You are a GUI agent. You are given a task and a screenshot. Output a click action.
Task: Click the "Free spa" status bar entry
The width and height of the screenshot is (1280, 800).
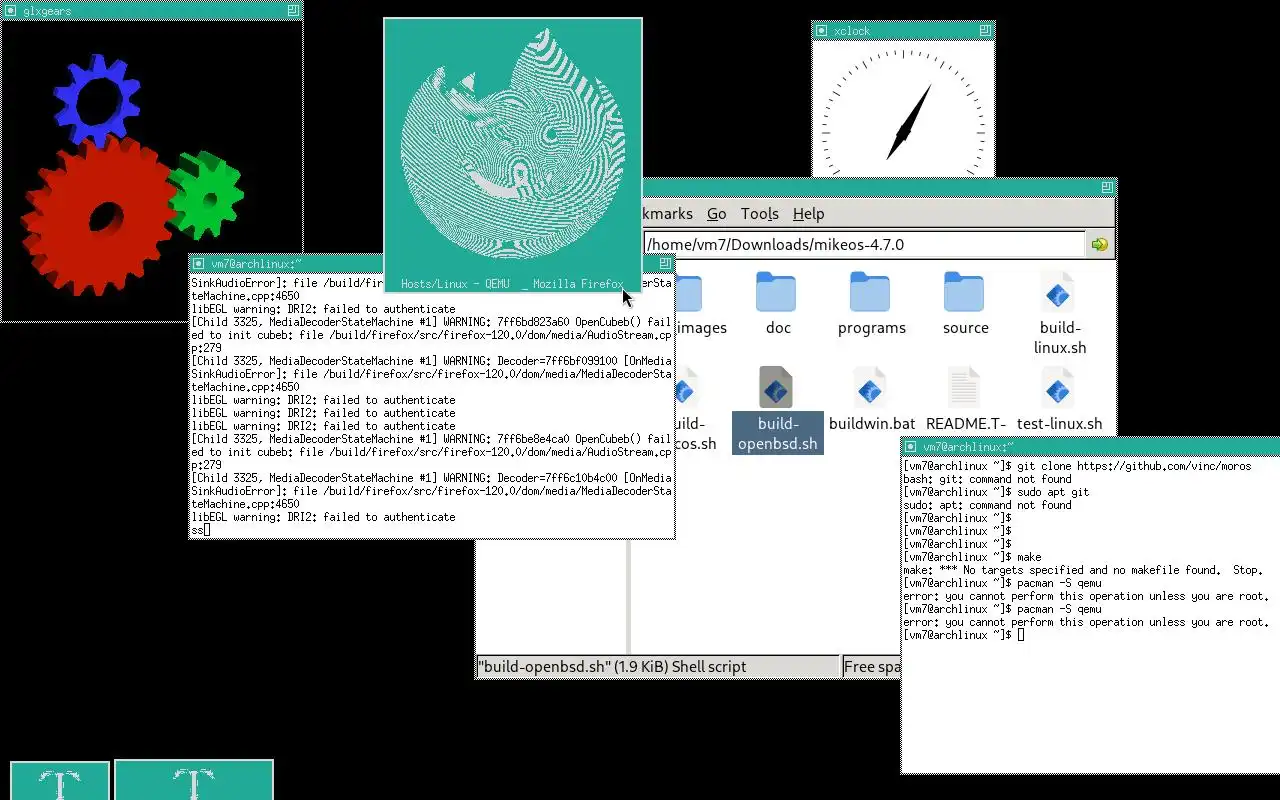click(x=872, y=667)
